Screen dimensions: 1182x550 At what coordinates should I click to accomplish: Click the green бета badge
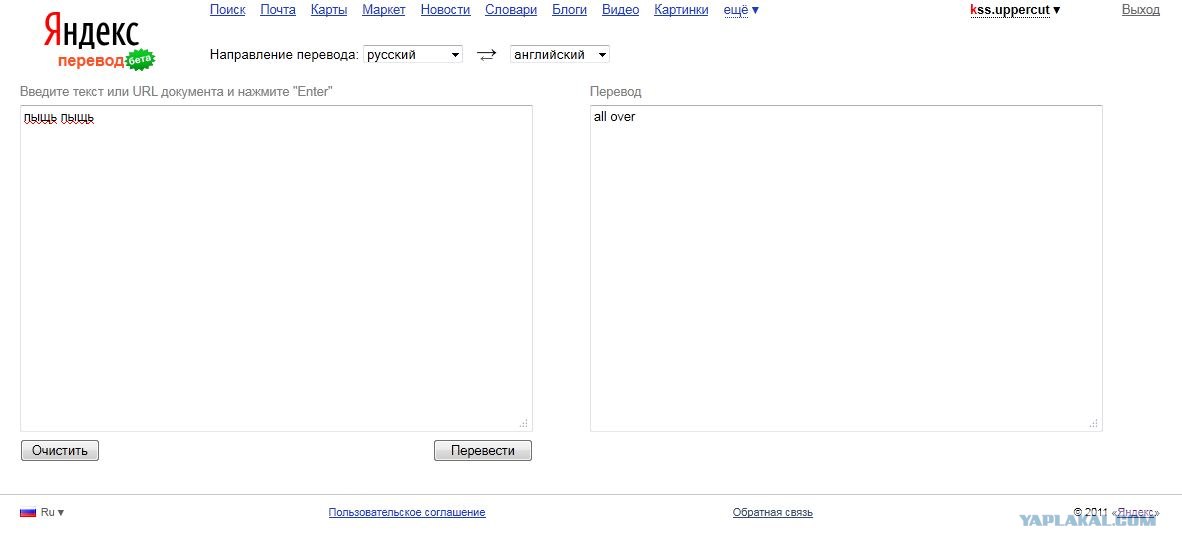(141, 60)
